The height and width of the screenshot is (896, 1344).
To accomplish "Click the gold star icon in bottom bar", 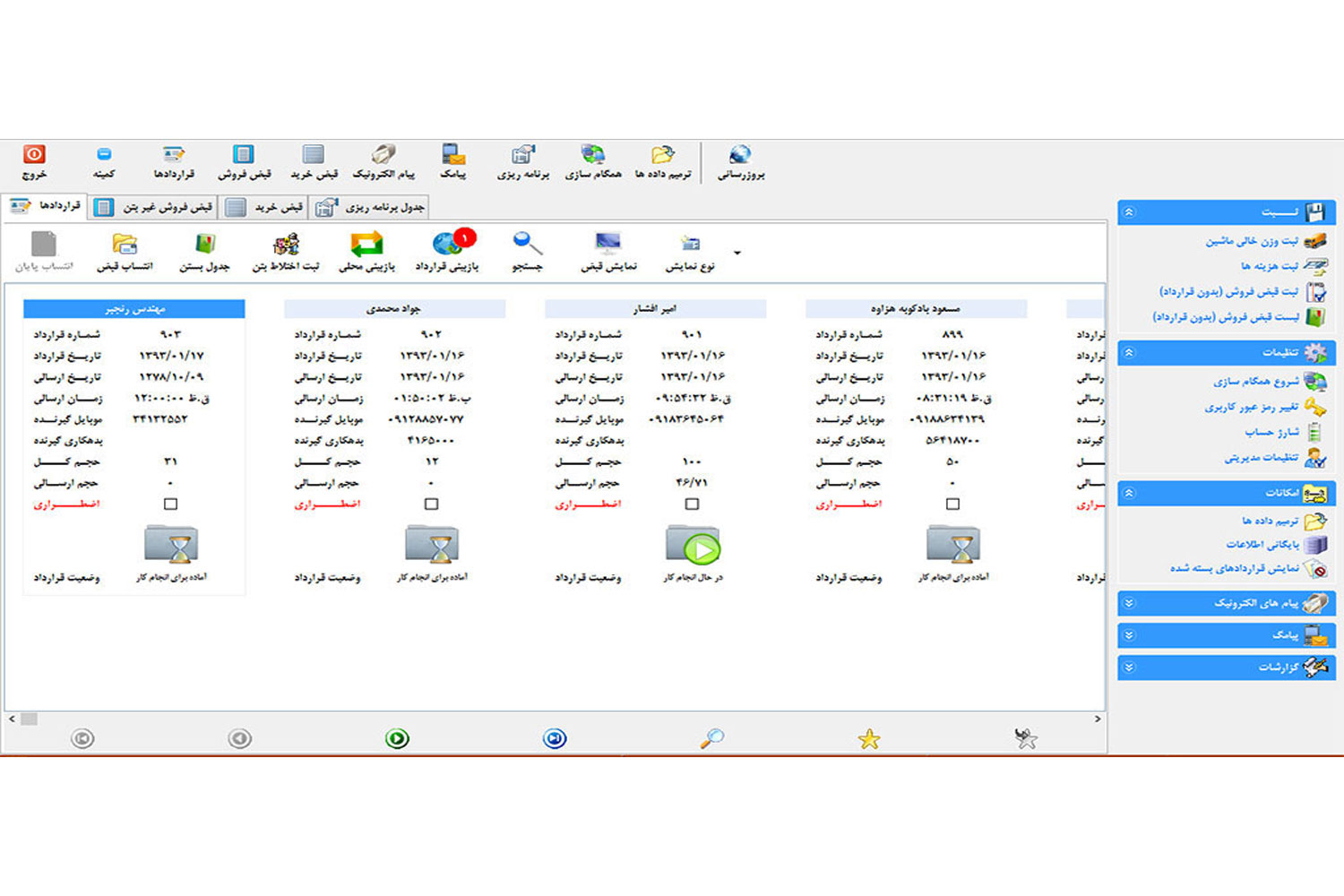I will tap(869, 739).
